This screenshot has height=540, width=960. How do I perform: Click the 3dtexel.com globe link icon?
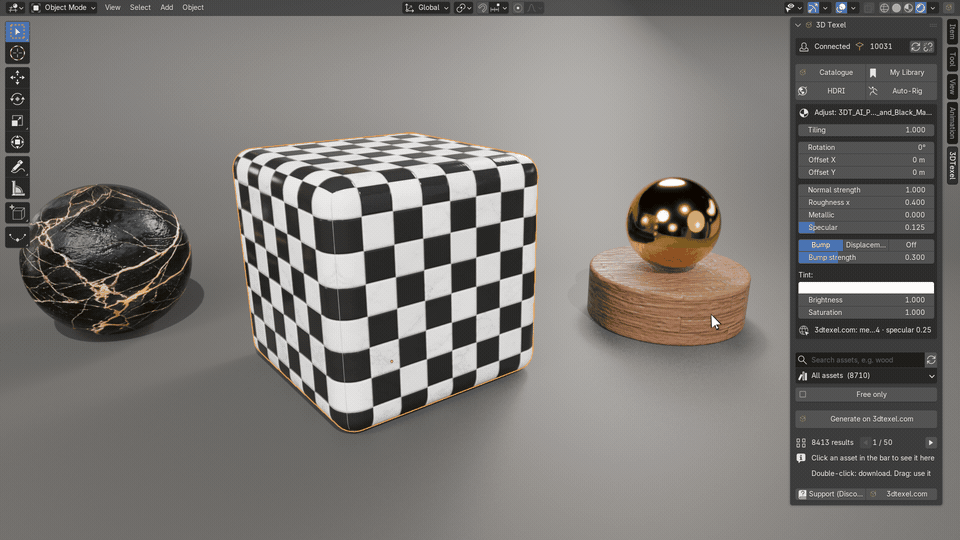pyautogui.click(x=803, y=330)
